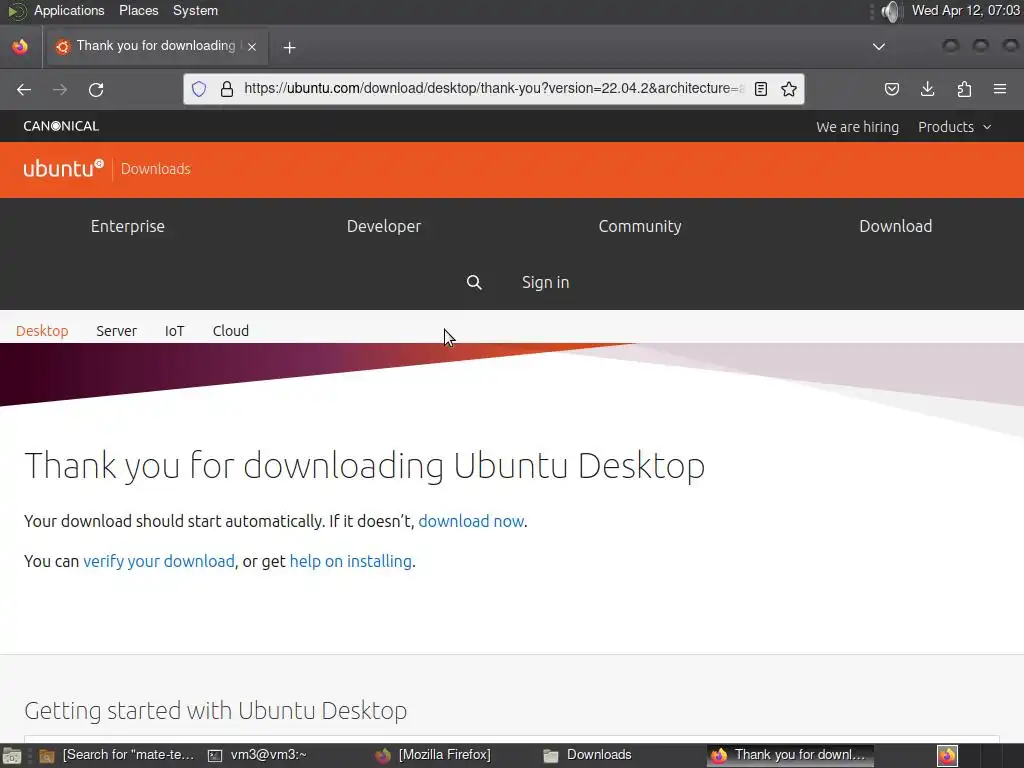Image resolution: width=1024 pixels, height=768 pixels.
Task: Open the System menu
Action: (195, 10)
